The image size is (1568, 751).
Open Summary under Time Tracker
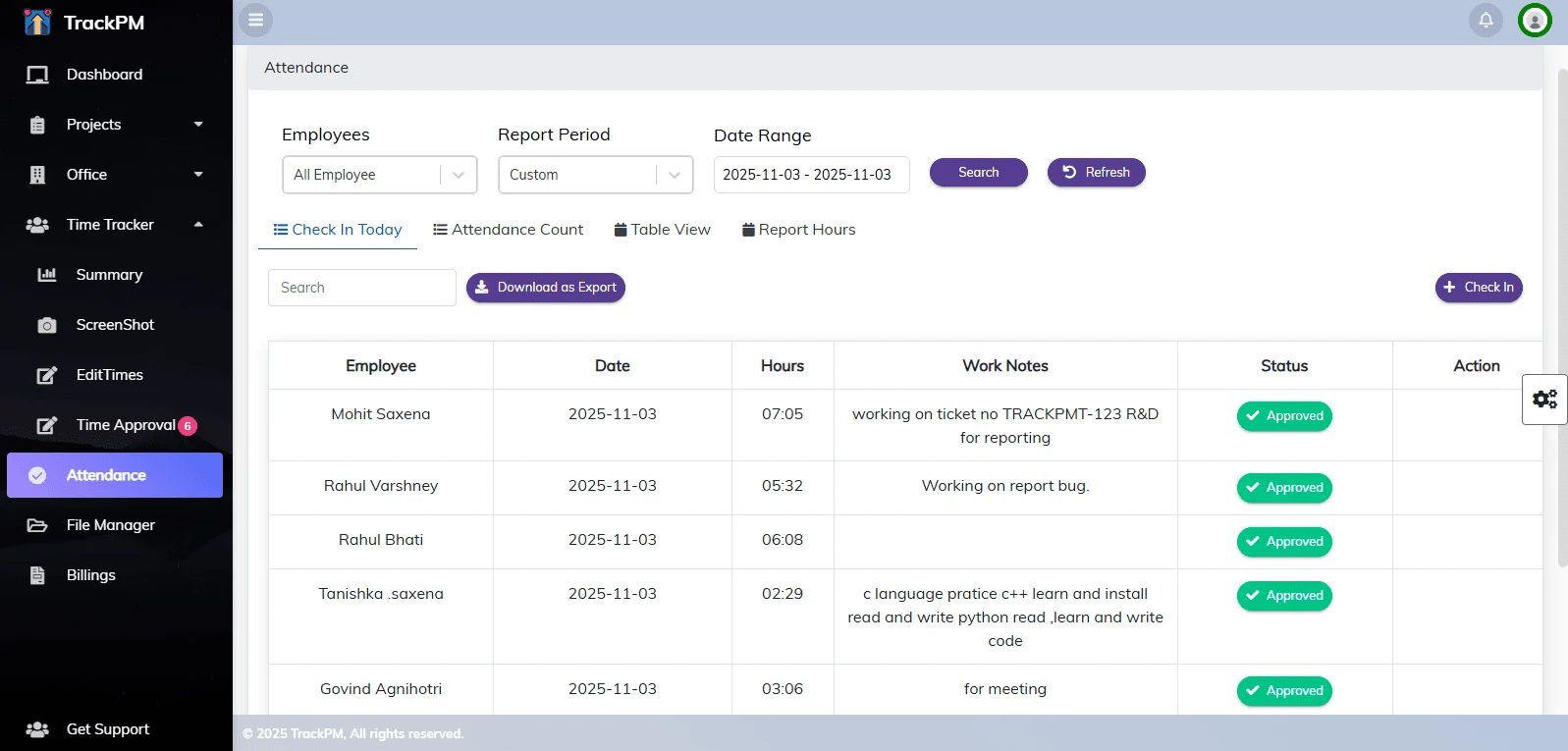[x=109, y=275]
